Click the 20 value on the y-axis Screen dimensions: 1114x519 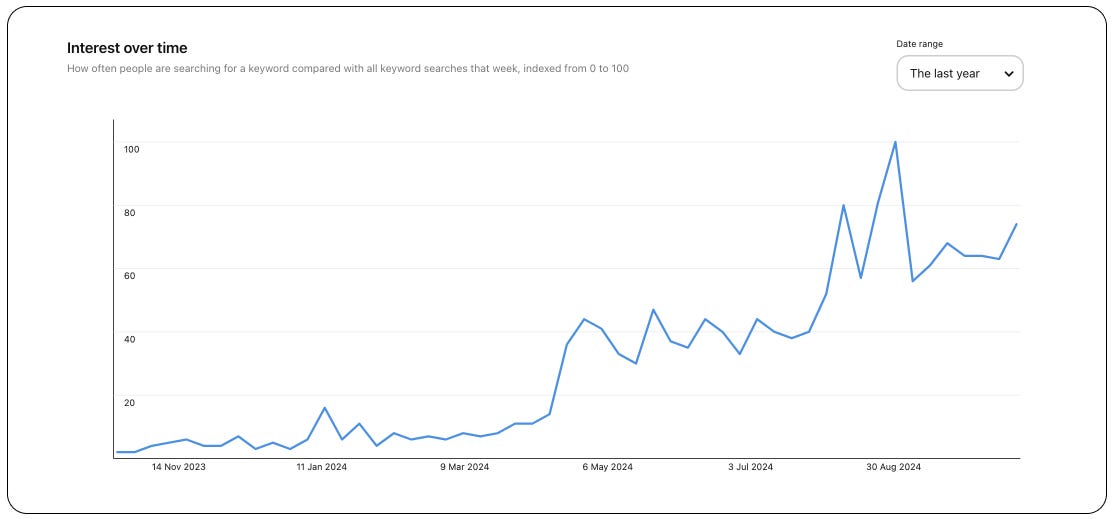coord(130,403)
